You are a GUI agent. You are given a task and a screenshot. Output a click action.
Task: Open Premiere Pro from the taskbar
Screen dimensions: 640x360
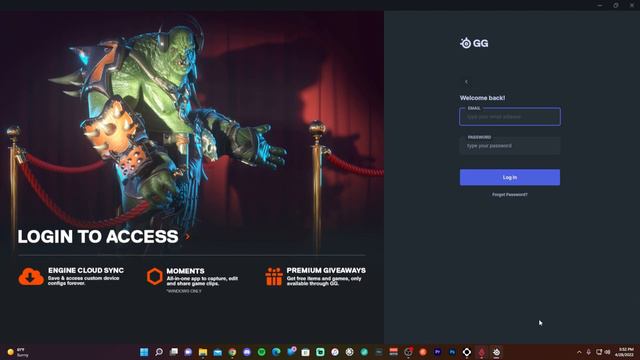[x=438, y=352]
